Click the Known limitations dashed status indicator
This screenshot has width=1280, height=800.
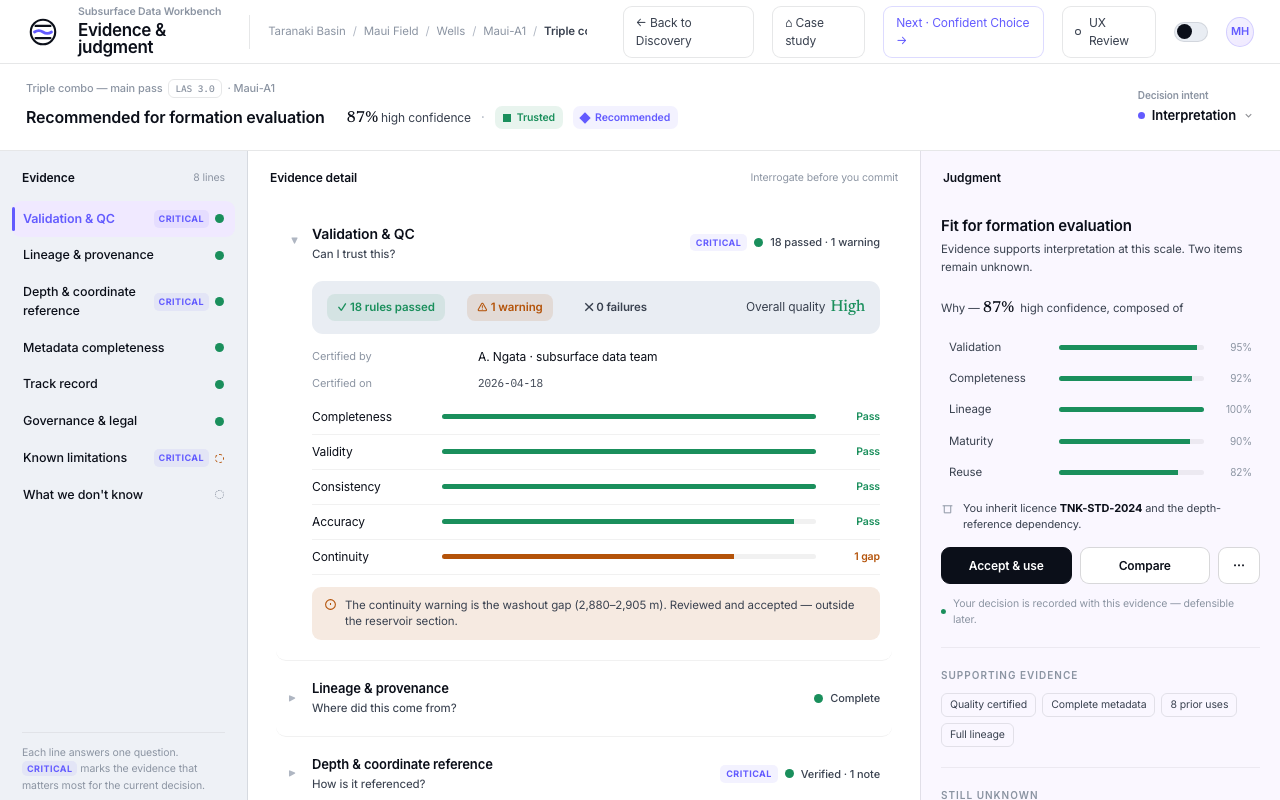tap(219, 458)
